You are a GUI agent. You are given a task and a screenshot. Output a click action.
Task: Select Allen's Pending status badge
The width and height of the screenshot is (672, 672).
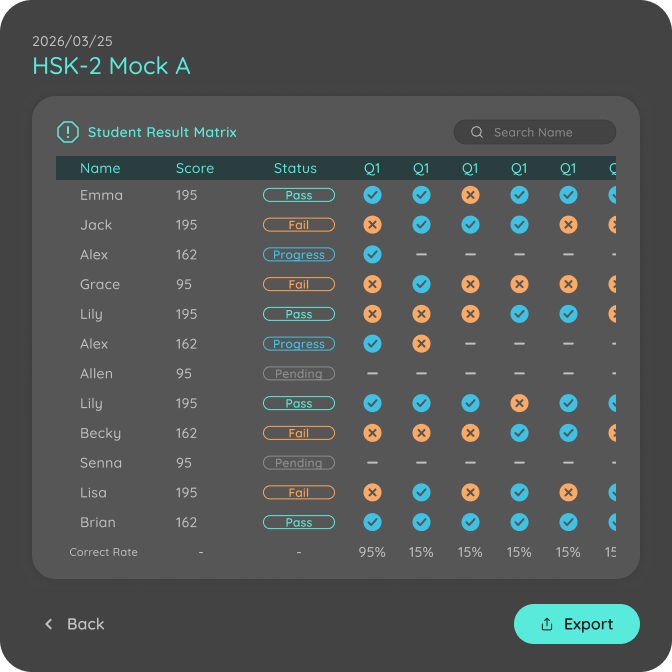tap(299, 373)
